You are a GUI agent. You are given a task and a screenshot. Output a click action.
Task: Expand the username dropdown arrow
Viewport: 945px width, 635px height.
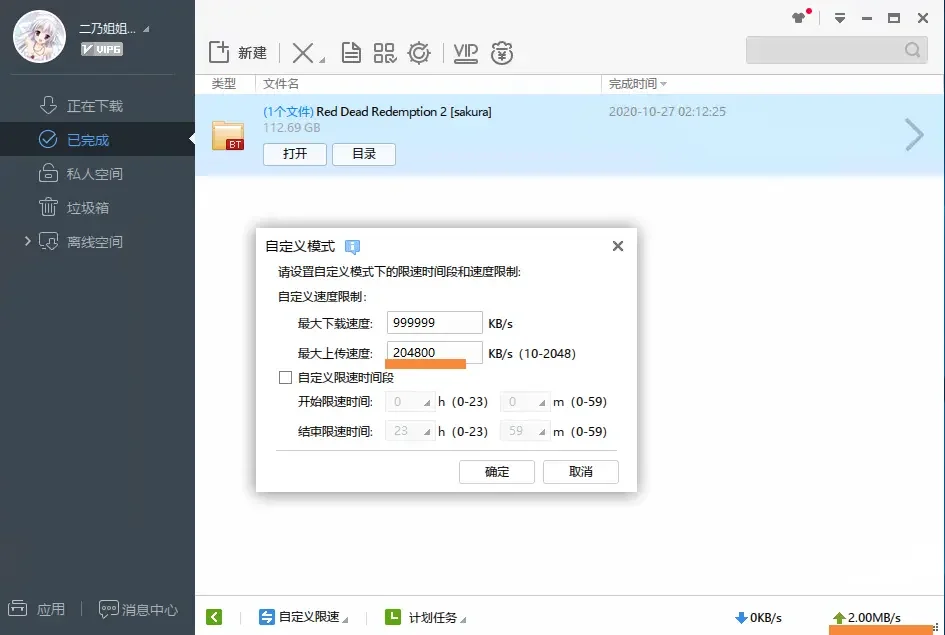(146, 29)
